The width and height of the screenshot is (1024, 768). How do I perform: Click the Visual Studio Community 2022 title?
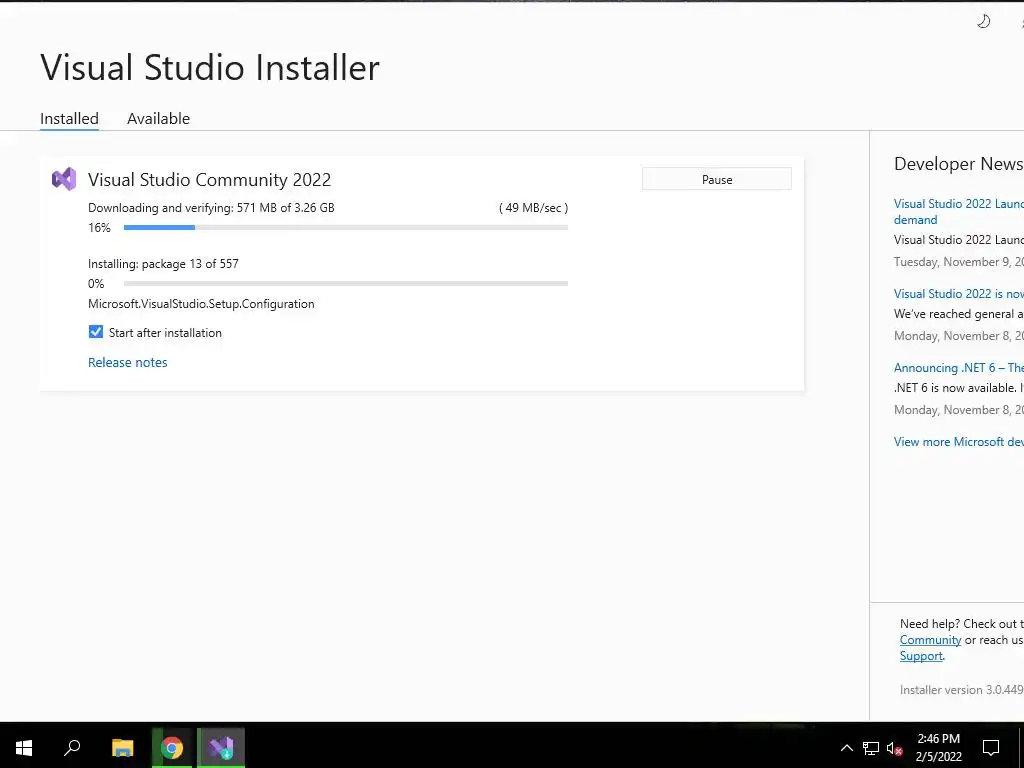point(210,180)
